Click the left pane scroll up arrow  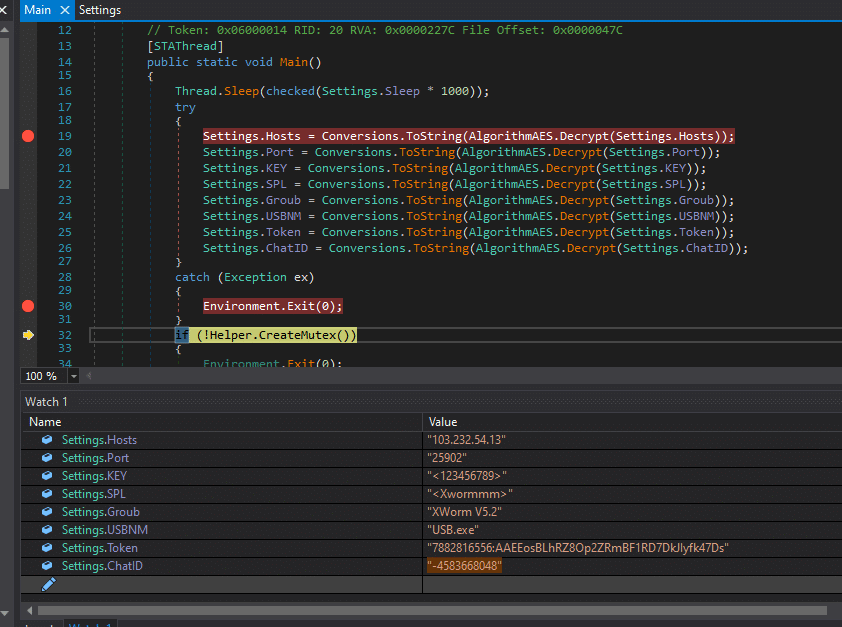point(4,30)
